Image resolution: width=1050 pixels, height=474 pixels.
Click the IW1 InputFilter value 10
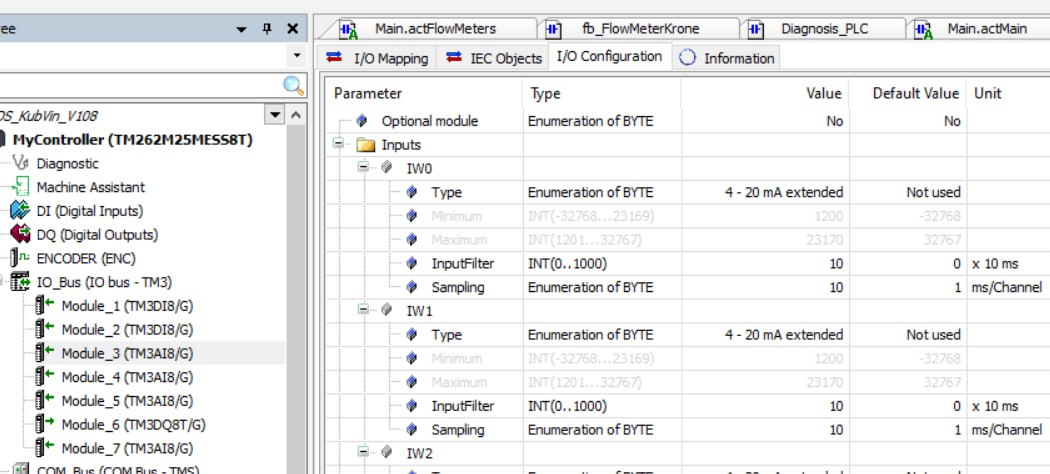(836, 406)
